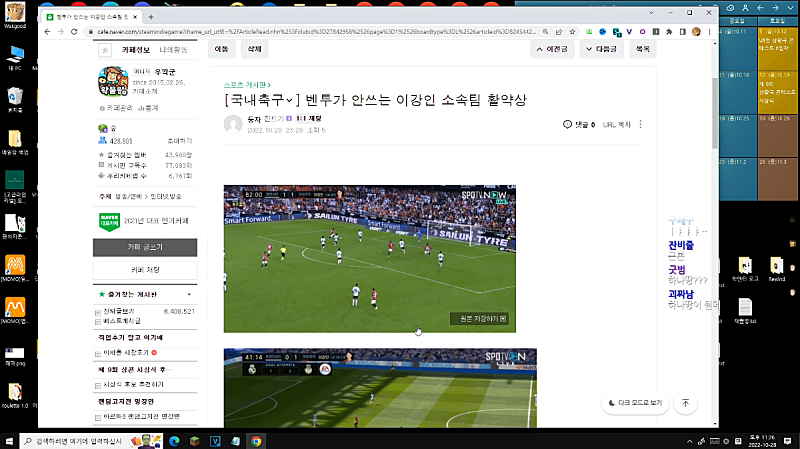Click the back arrow in calendar widget

click(761, 8)
